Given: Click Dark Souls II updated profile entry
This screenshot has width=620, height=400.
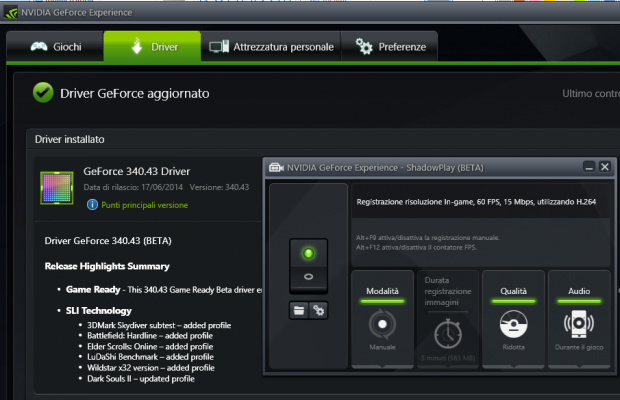Looking at the screenshot, I should pyautogui.click(x=141, y=379).
